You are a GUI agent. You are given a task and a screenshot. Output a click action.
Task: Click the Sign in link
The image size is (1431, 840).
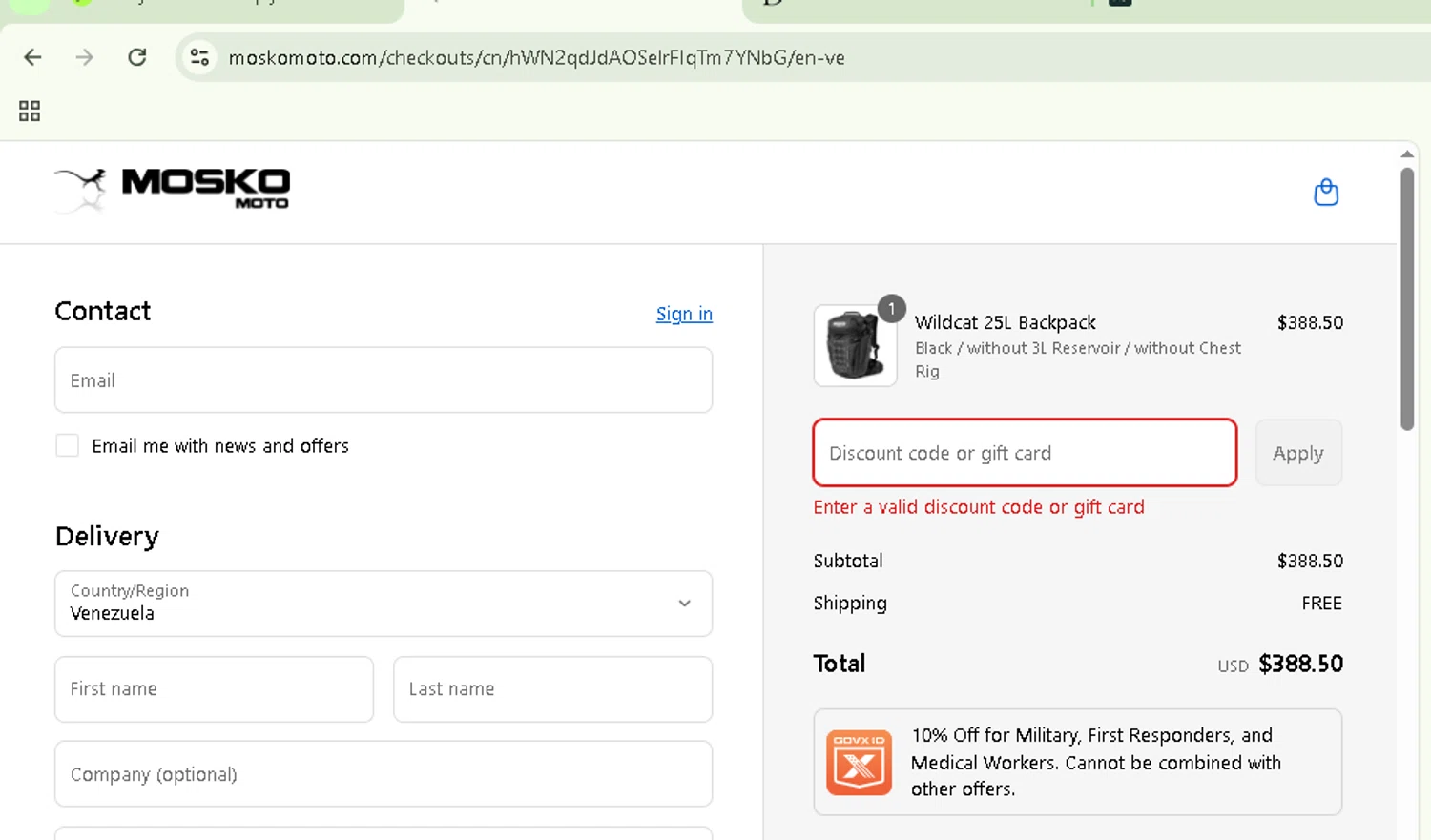[x=684, y=314]
